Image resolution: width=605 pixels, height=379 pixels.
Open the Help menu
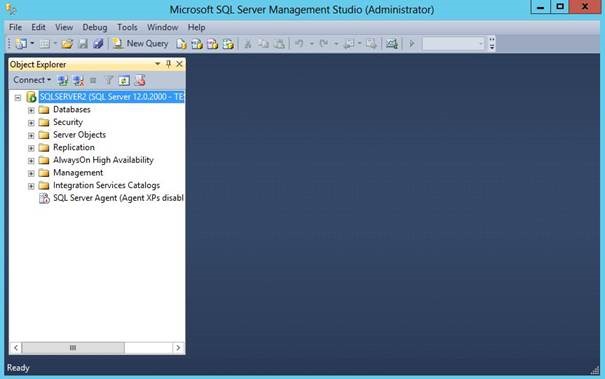pyautogui.click(x=196, y=27)
